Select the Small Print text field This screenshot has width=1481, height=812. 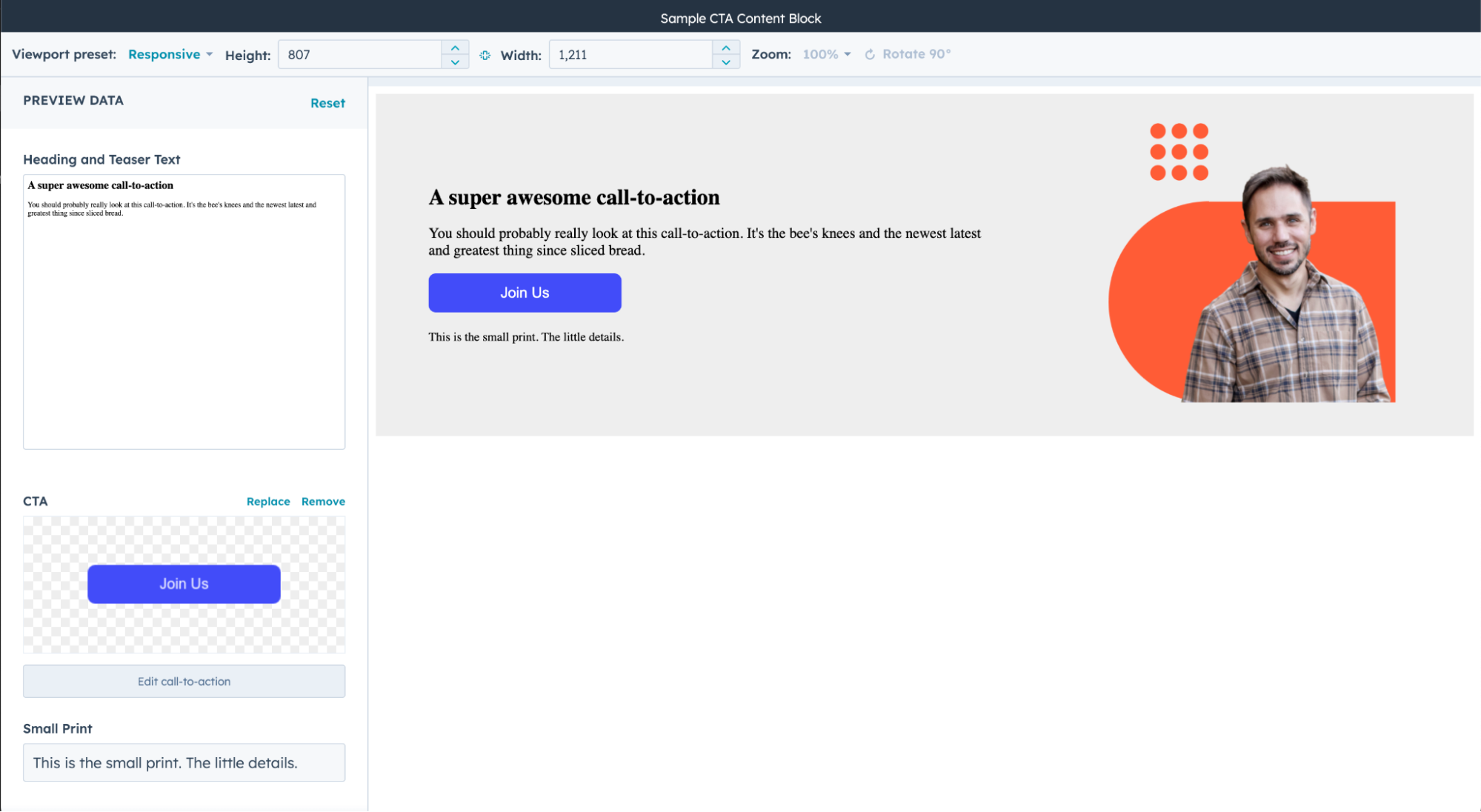pos(184,762)
